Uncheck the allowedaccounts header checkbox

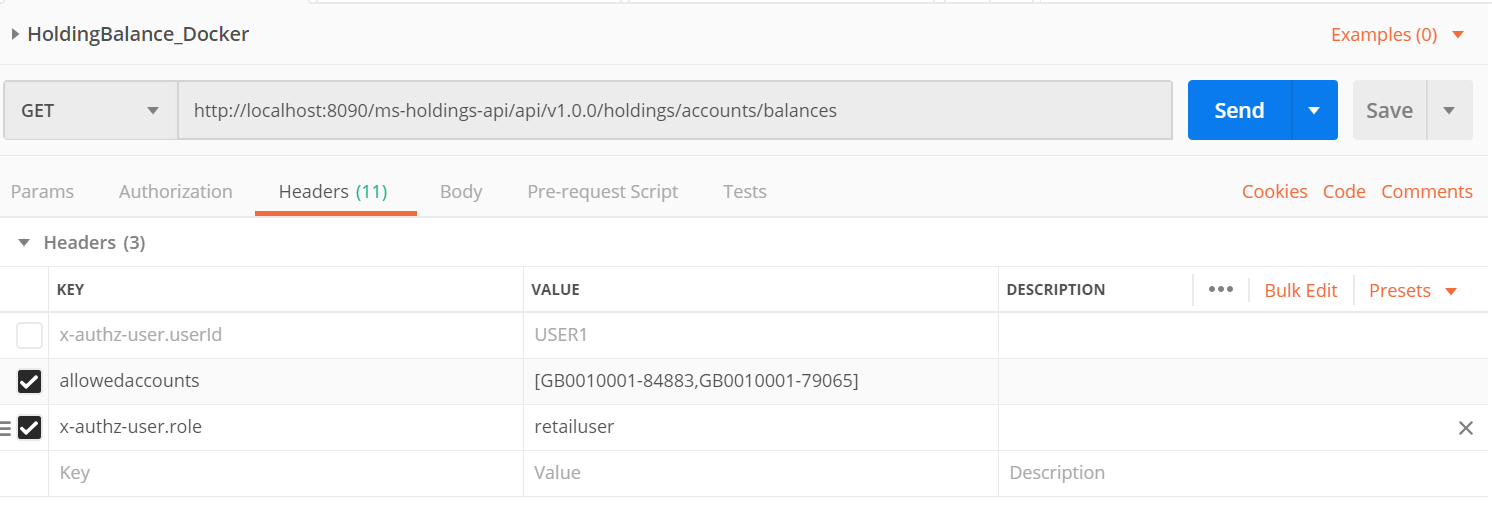[30, 381]
